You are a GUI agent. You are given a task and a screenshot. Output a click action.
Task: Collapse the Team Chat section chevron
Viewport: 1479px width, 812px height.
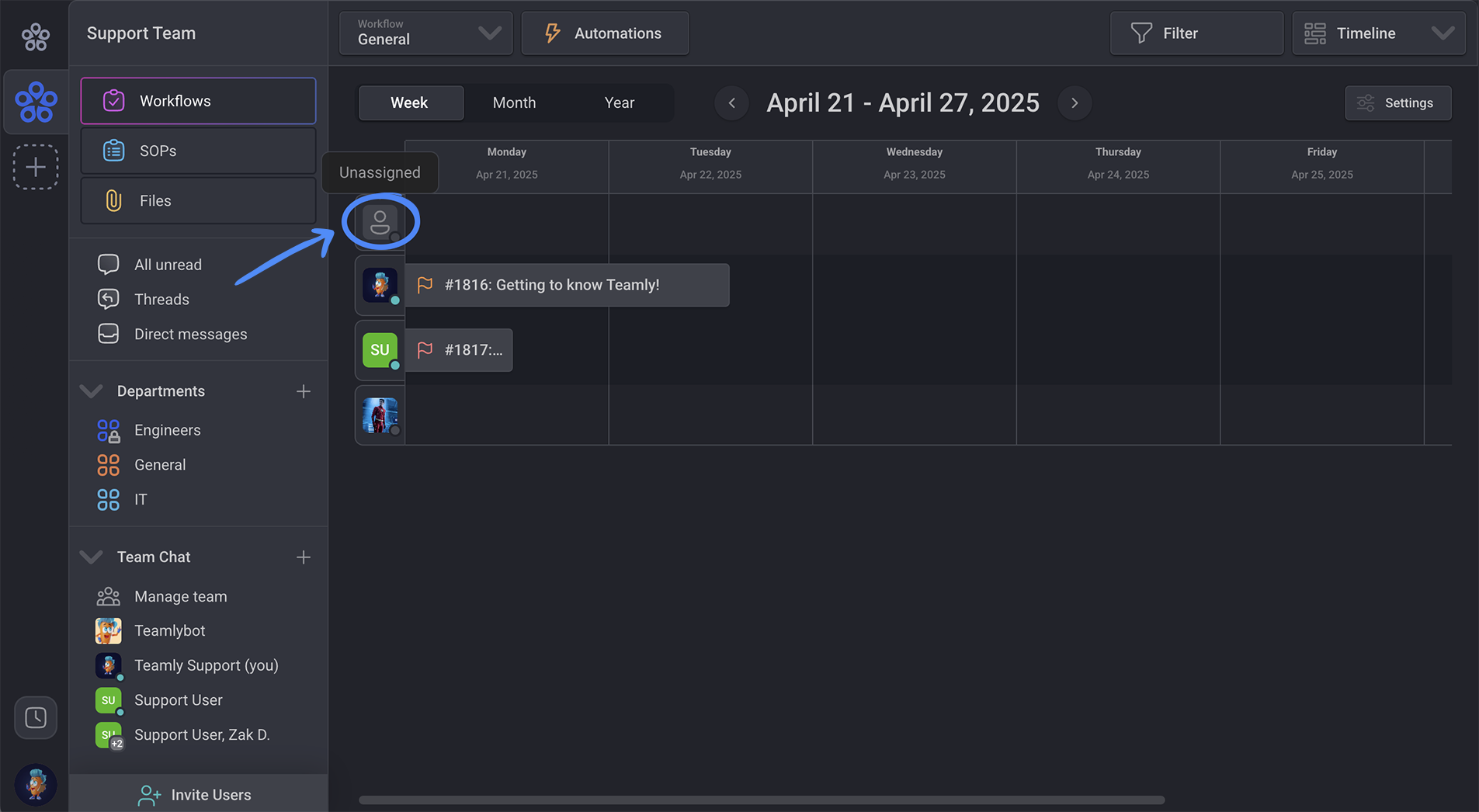tap(92, 557)
